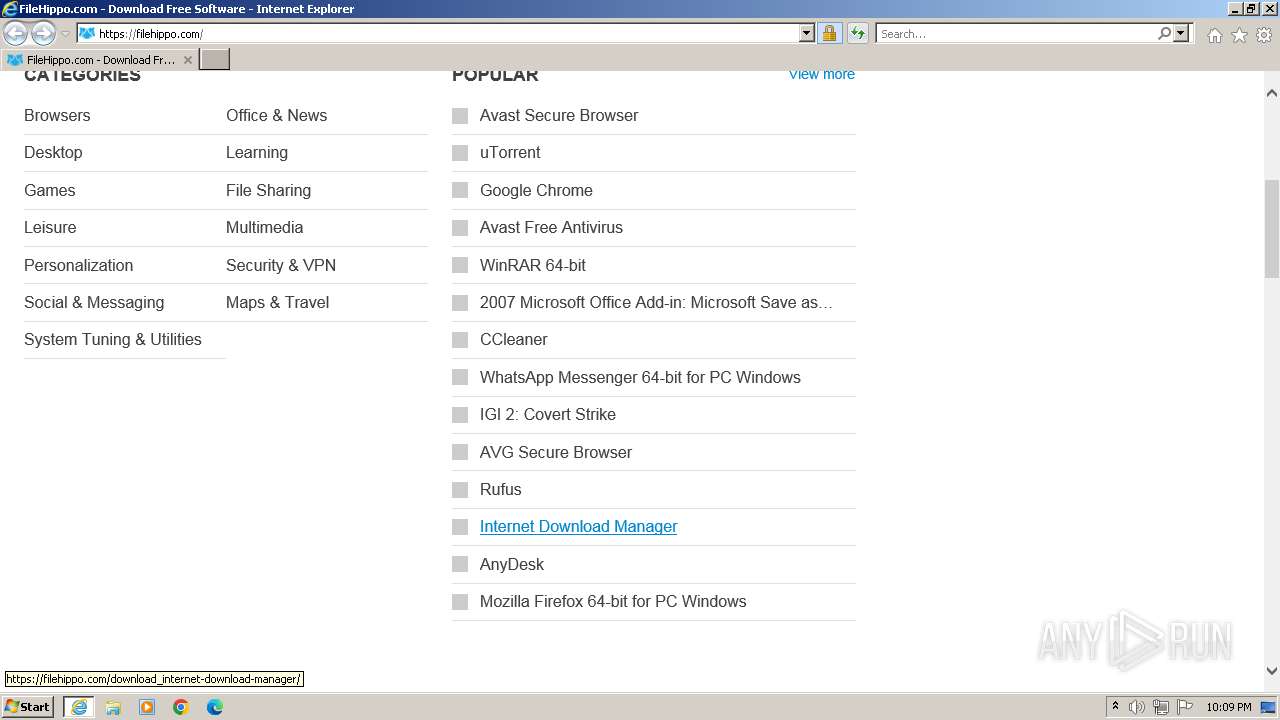Click the CCleaner app thumbnail placeholder

pyautogui.click(x=460, y=340)
